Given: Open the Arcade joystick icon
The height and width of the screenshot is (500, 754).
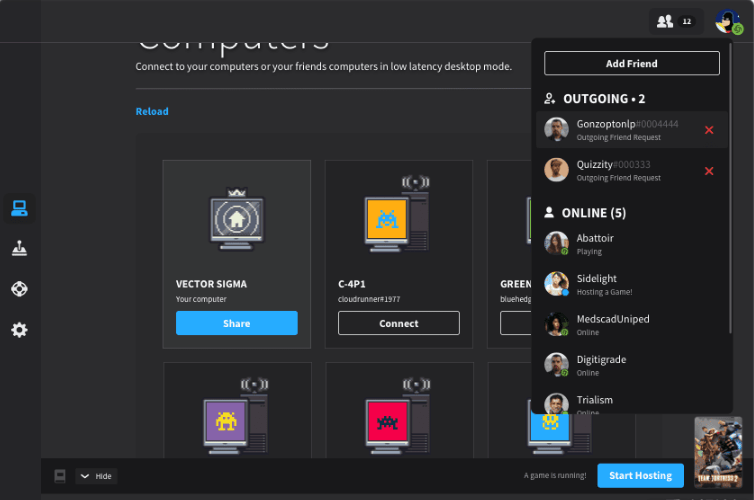Looking at the screenshot, I should click(19, 249).
